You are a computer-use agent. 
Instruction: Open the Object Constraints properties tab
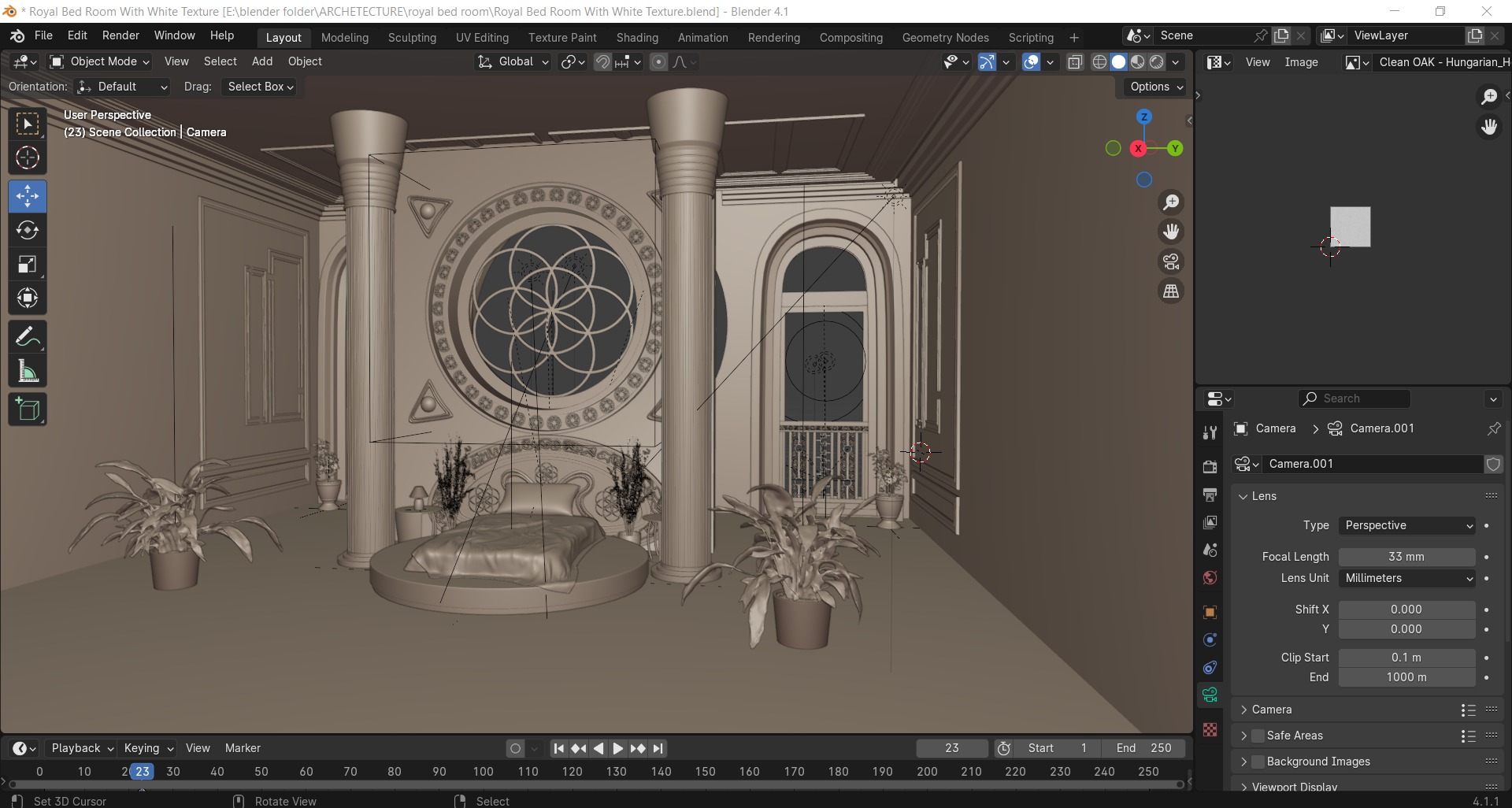[x=1210, y=667]
